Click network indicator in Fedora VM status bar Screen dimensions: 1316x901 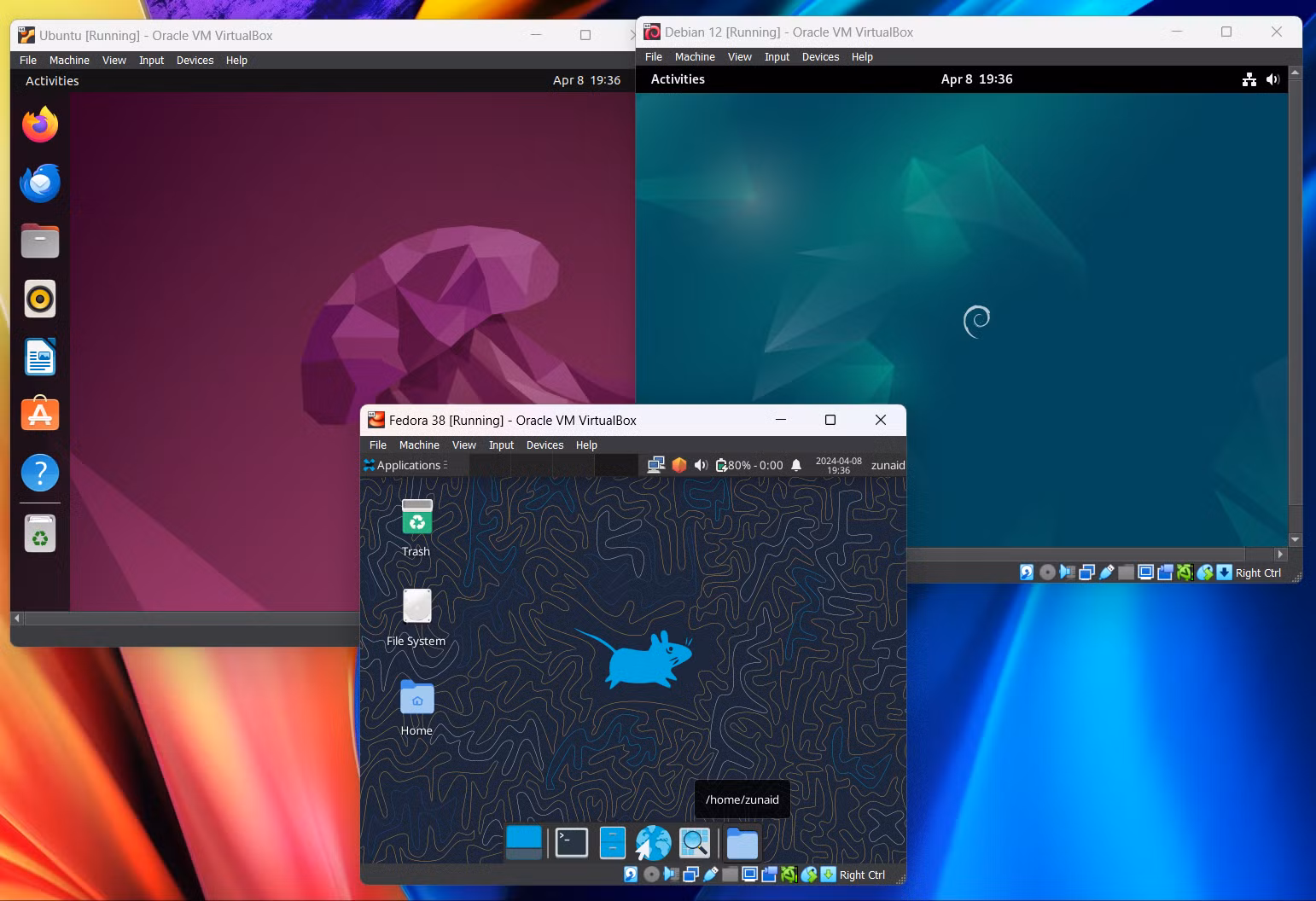pyautogui.click(x=690, y=875)
